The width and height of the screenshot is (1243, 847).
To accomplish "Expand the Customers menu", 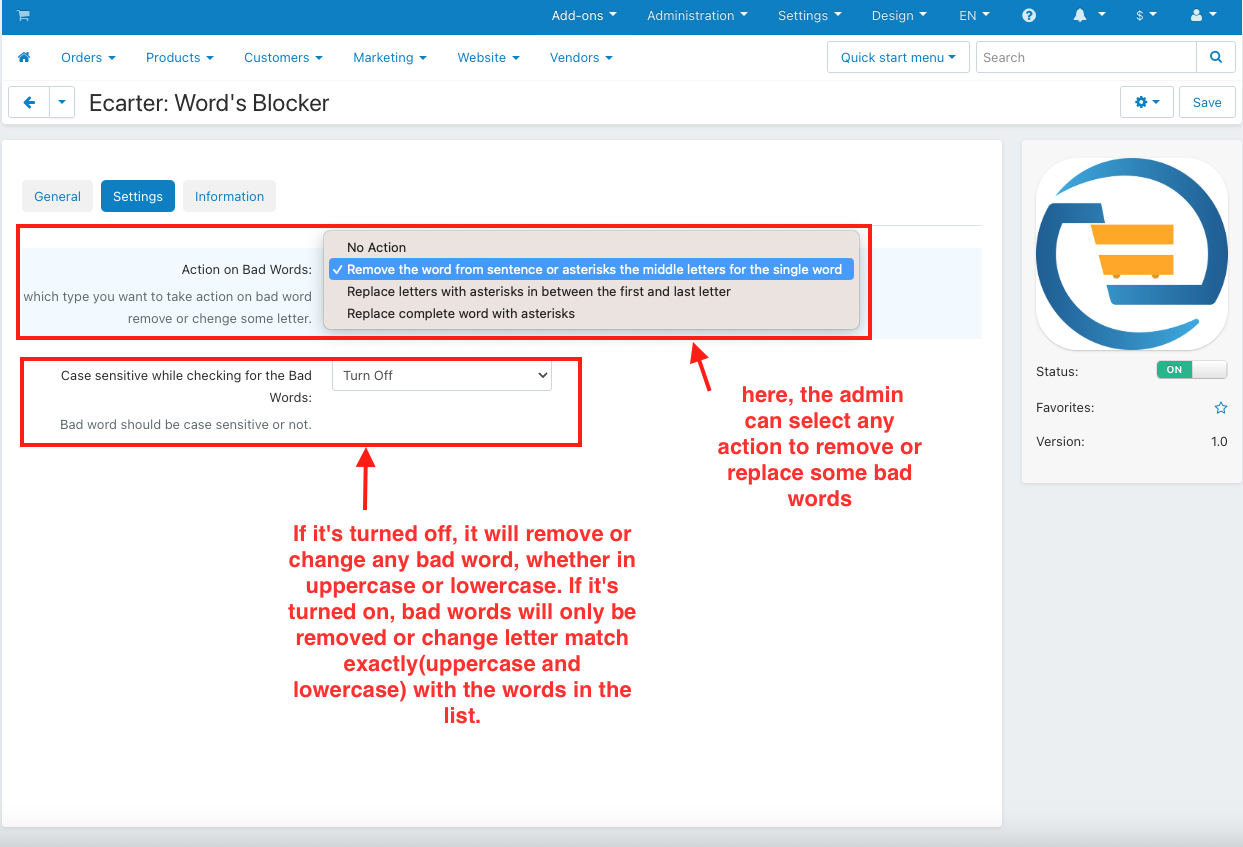I will point(283,57).
